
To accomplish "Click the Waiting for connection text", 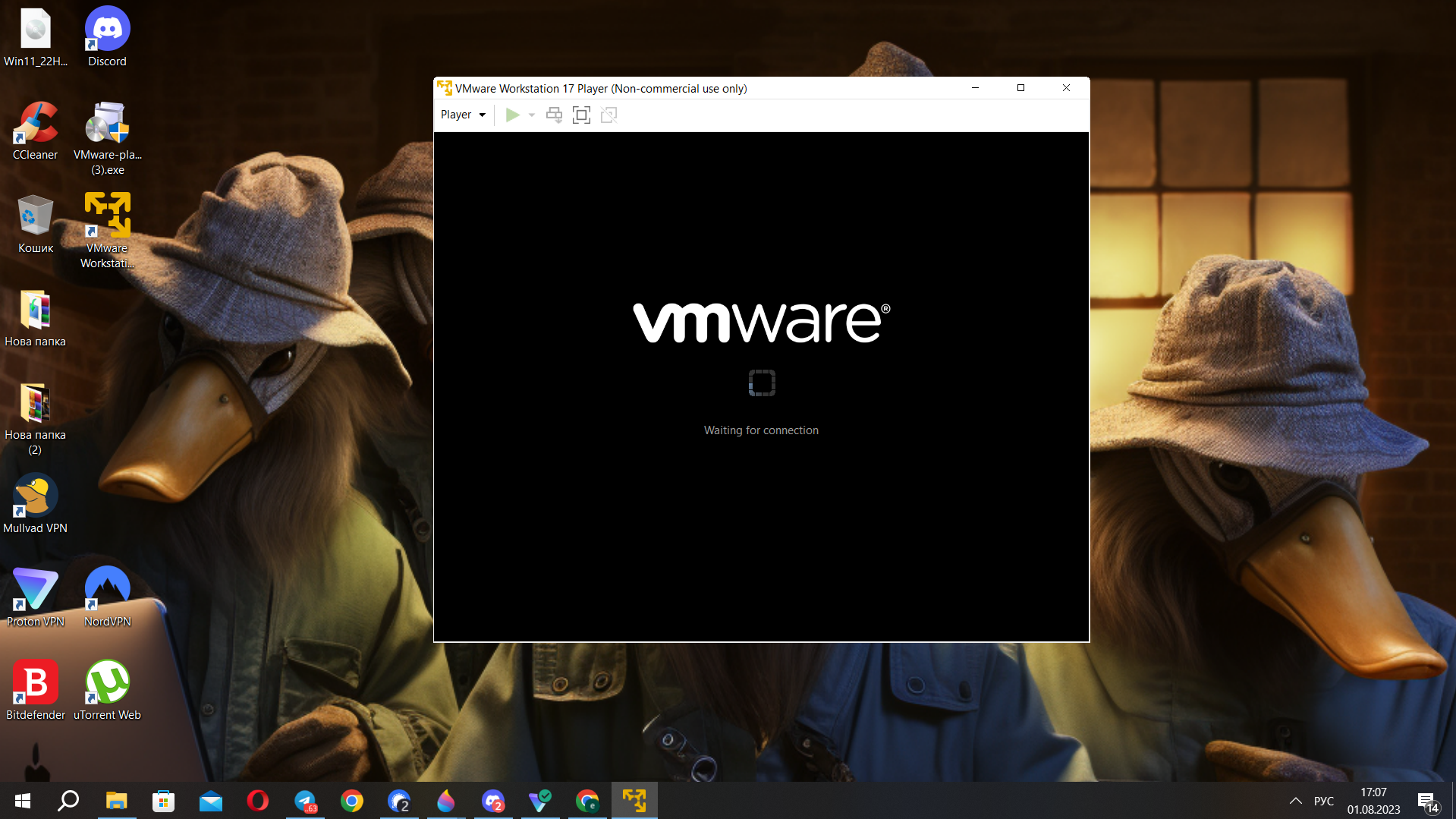I will coord(761,430).
